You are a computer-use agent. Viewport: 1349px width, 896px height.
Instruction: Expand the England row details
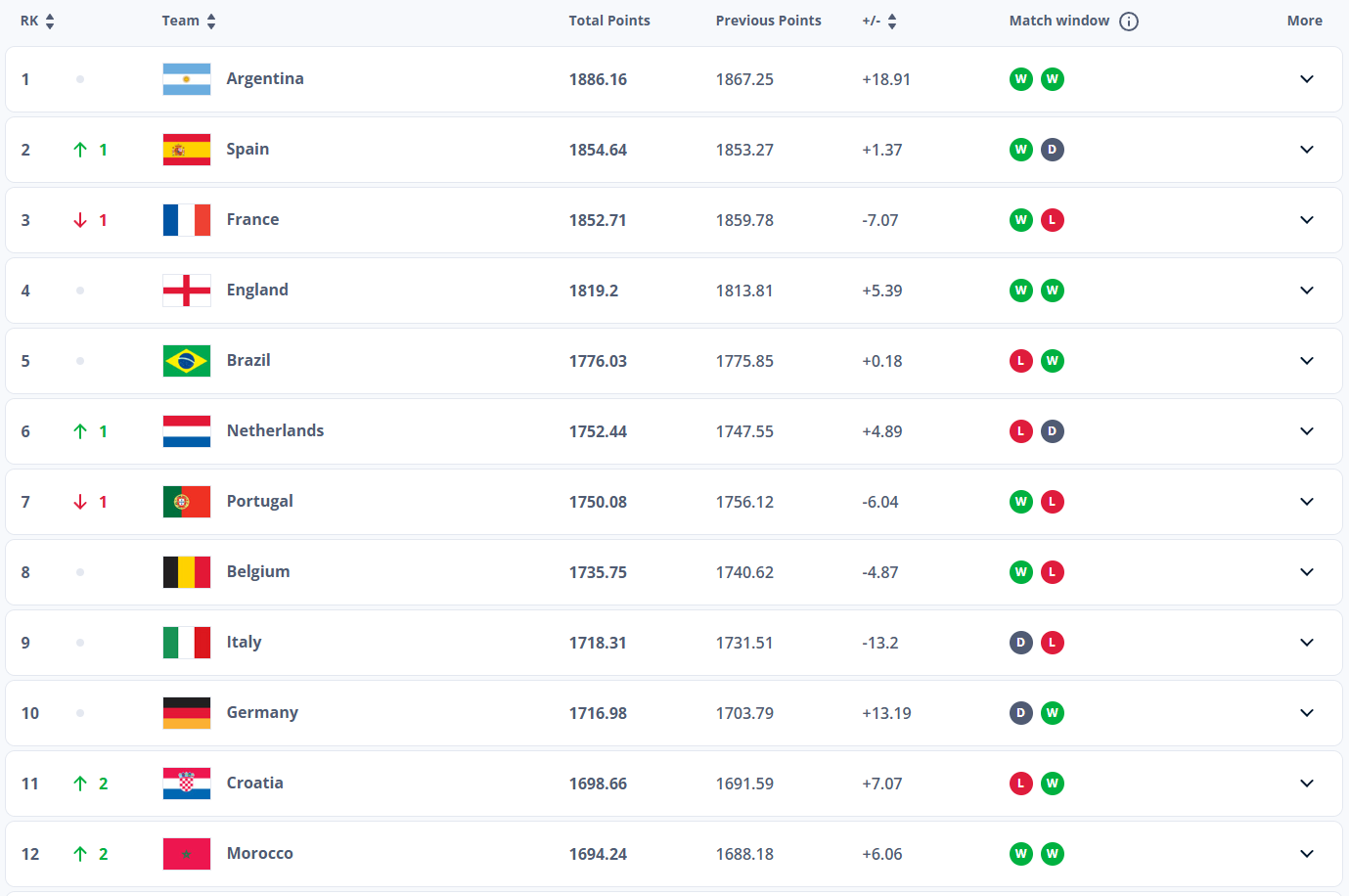[1306, 290]
